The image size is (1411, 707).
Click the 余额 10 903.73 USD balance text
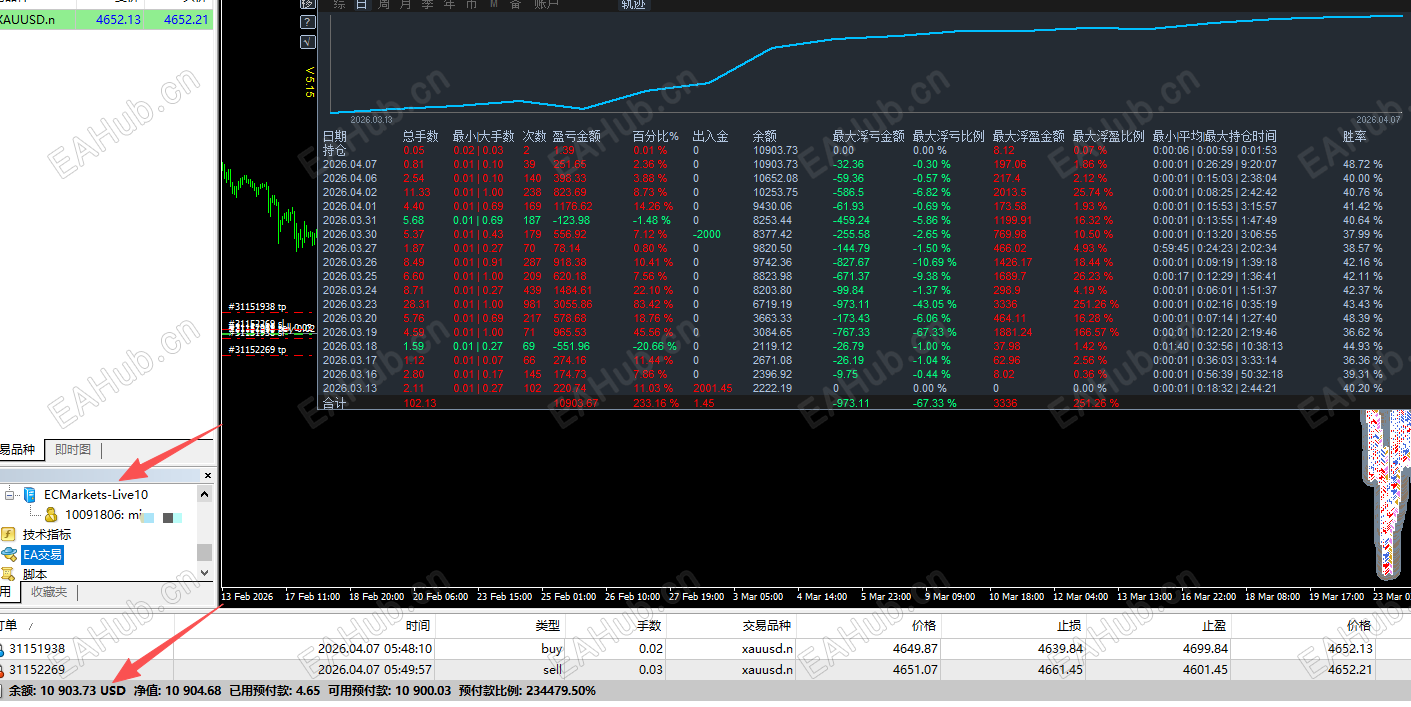point(67,691)
